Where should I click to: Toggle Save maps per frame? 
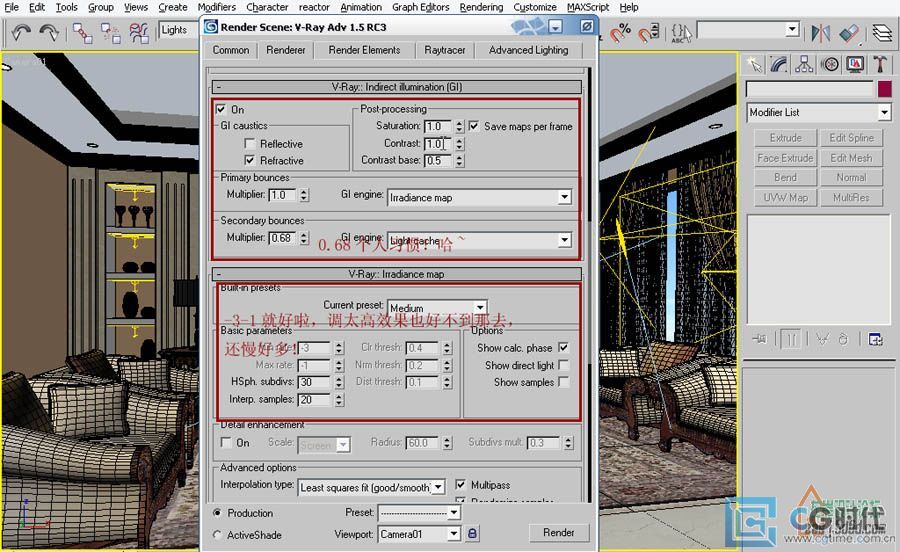click(474, 126)
